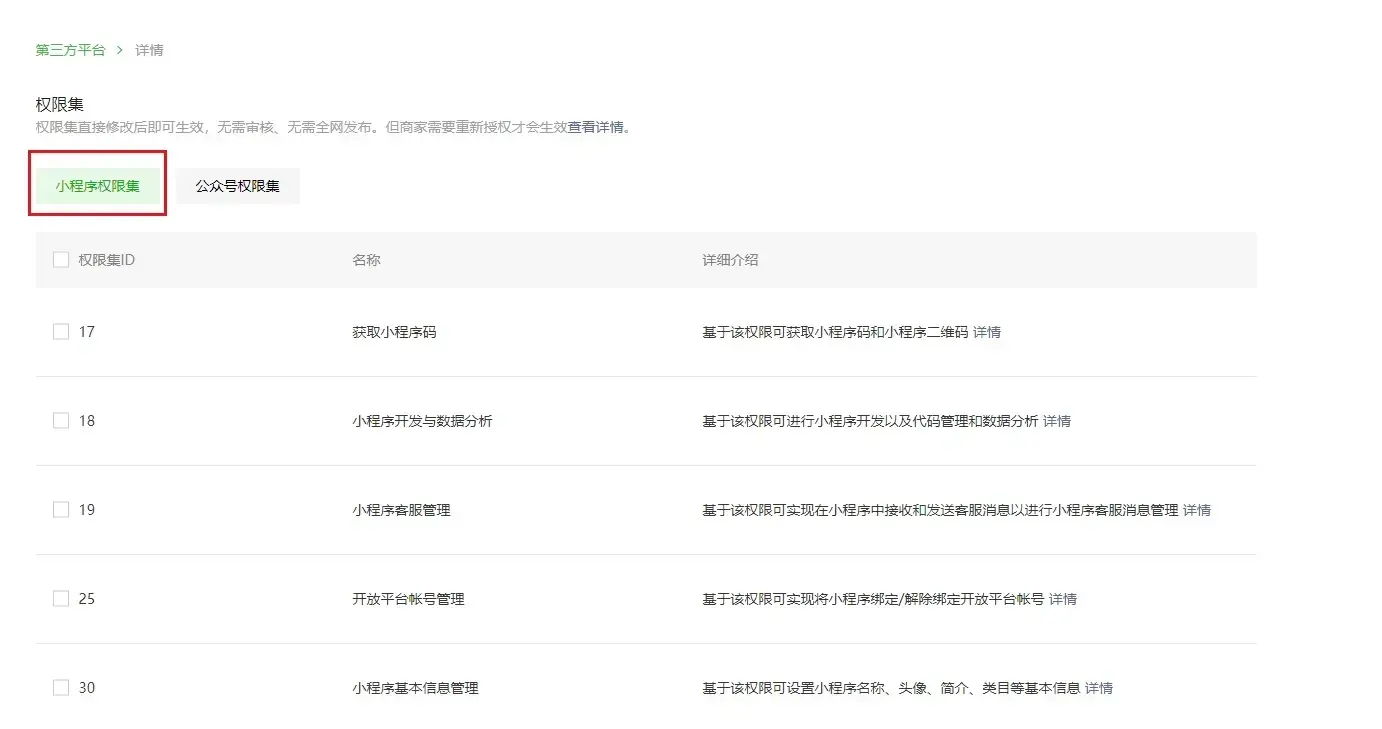
Task: Click the 名称 column header
Action: pyautogui.click(x=366, y=260)
